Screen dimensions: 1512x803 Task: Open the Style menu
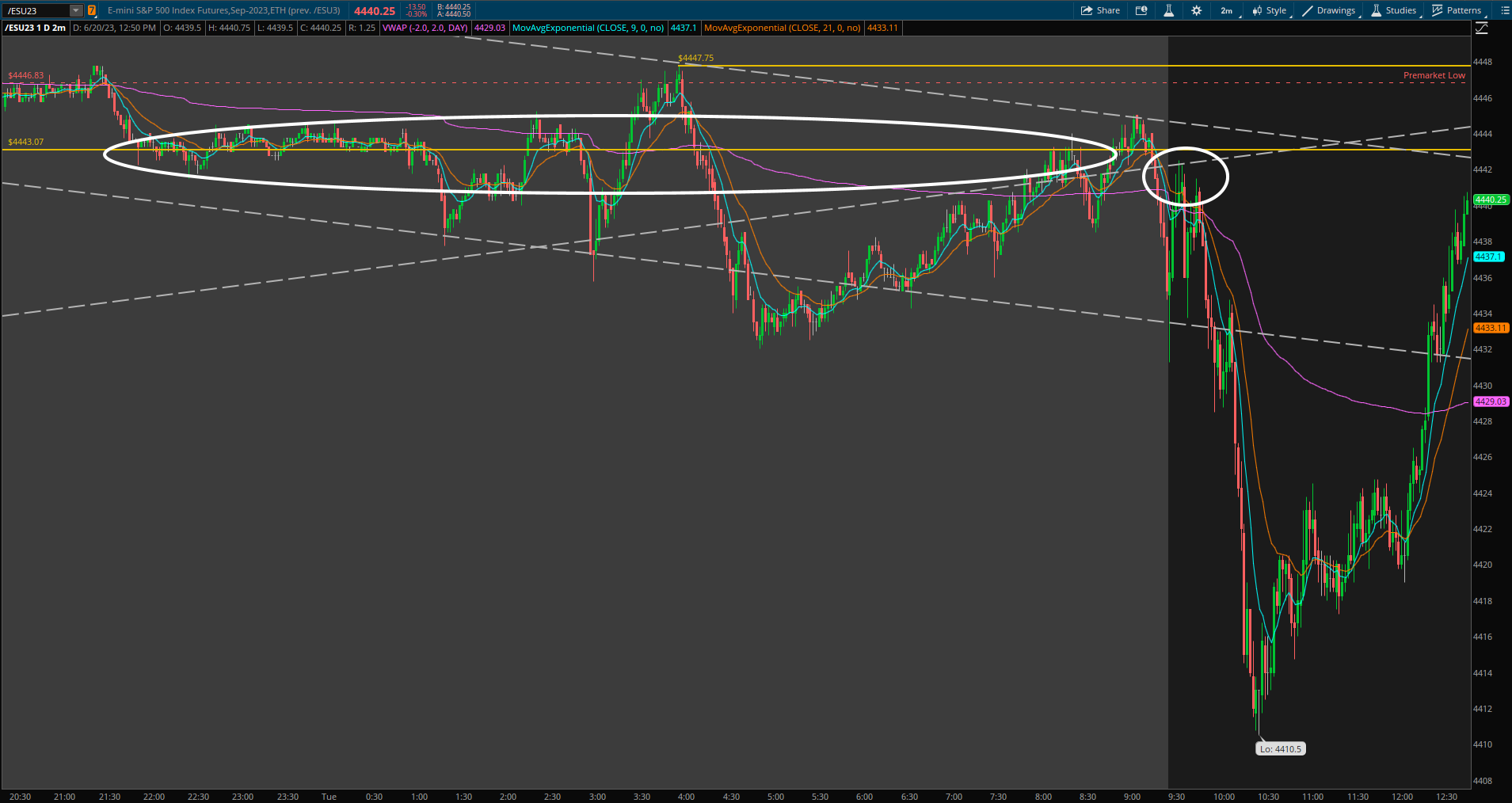pyautogui.click(x=1270, y=10)
